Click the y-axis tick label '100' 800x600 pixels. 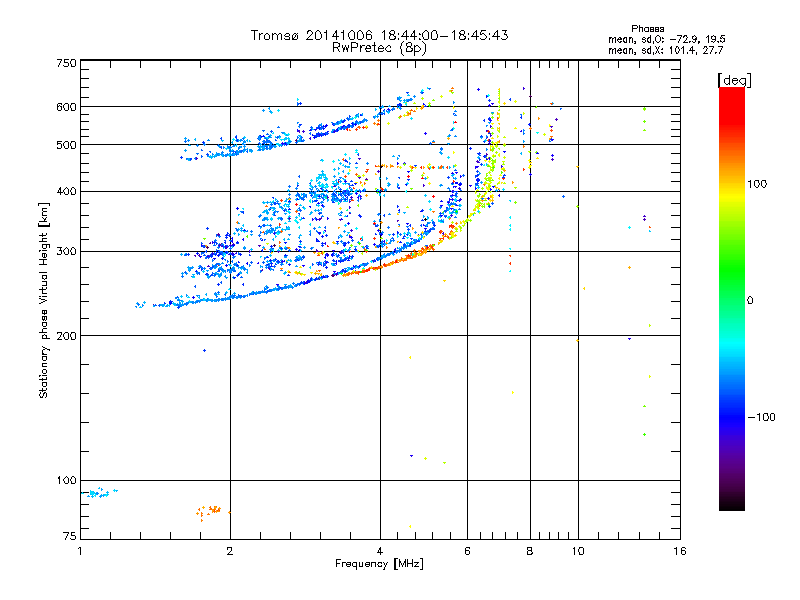pyautogui.click(x=66, y=481)
